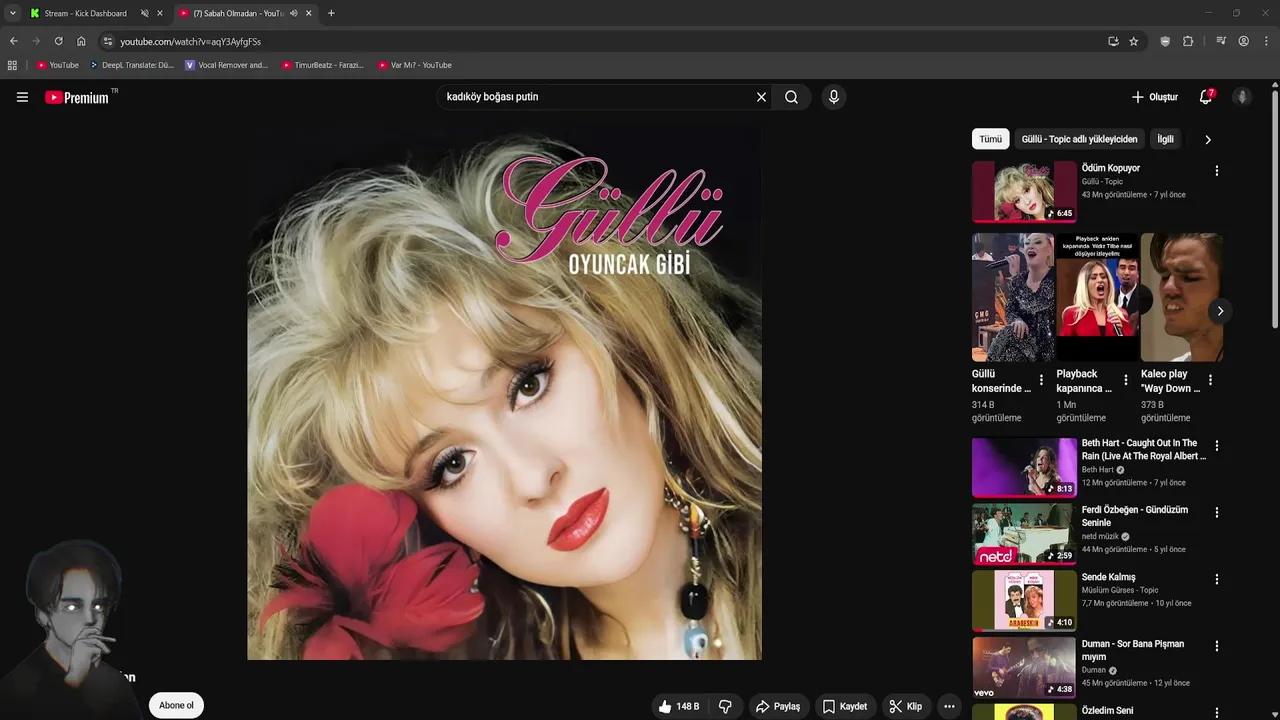Open the media controls icon

pyautogui.click(x=1221, y=41)
